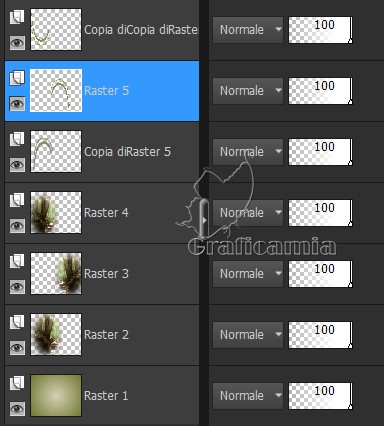
Task: Click the panel splitter arrow handle
Action: [x=204, y=220]
